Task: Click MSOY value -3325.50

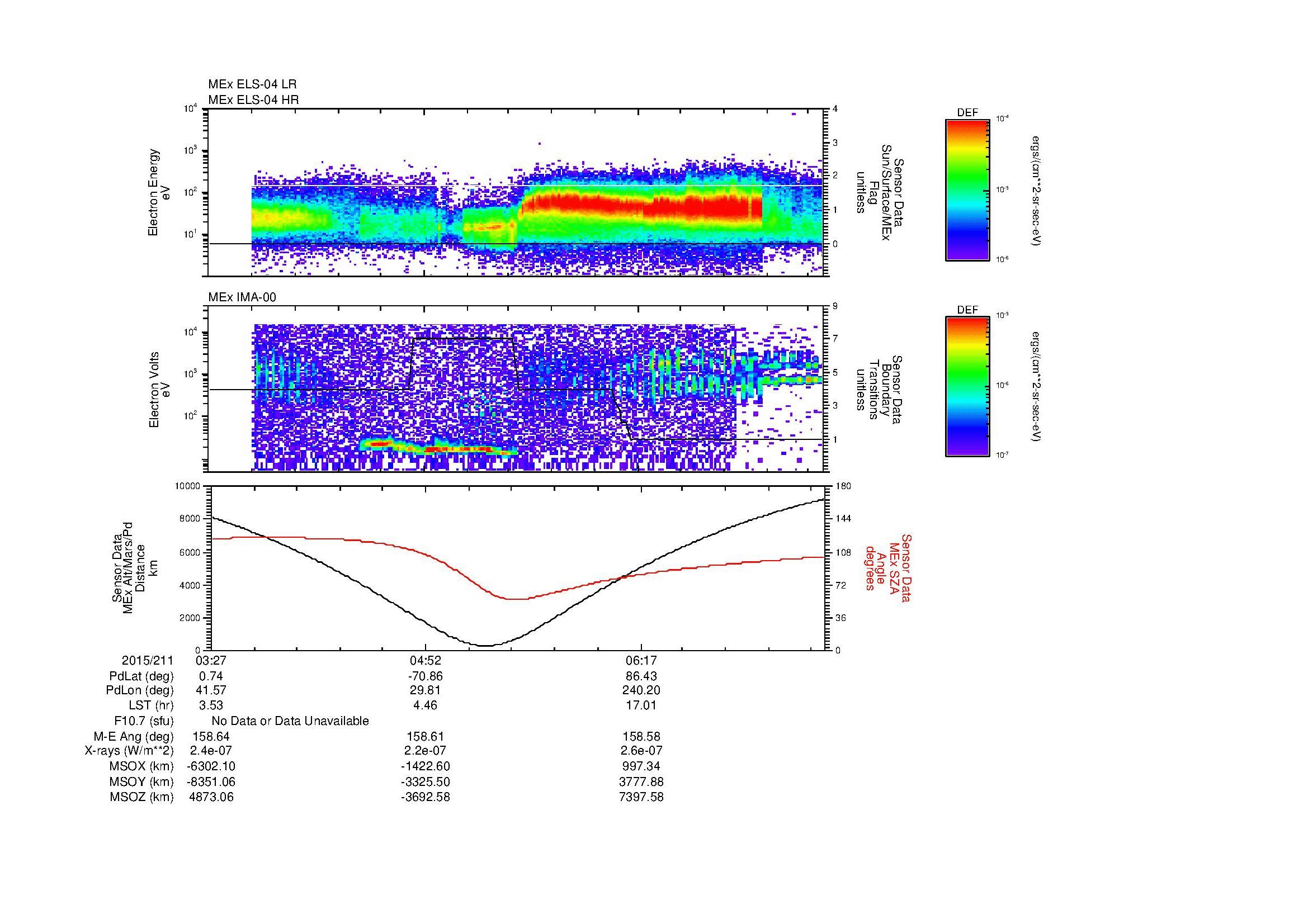Action: click(425, 781)
